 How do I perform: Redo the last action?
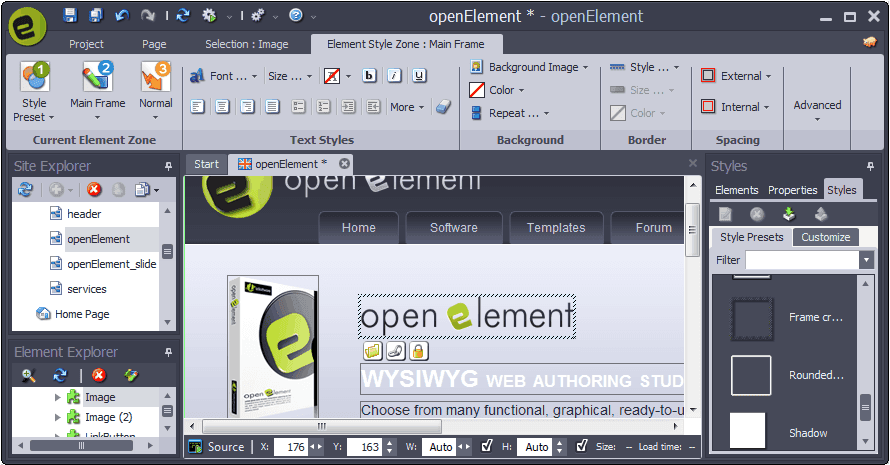[148, 15]
